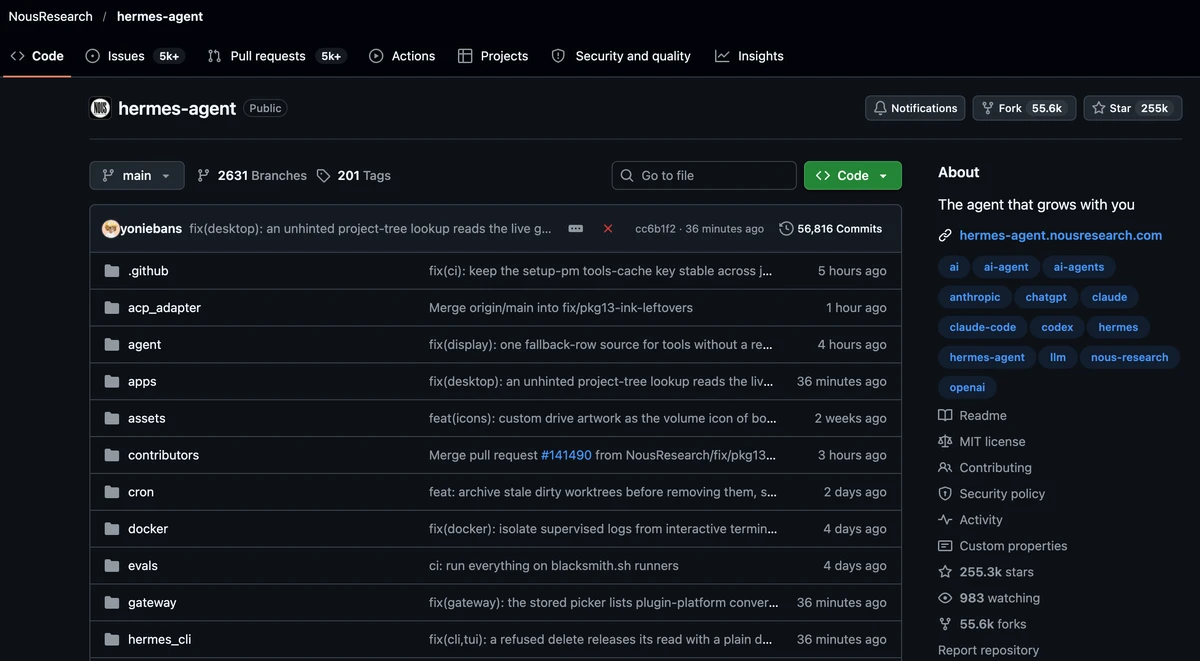View 56,816 Commits history
The image size is (1200, 661).
click(x=831, y=228)
